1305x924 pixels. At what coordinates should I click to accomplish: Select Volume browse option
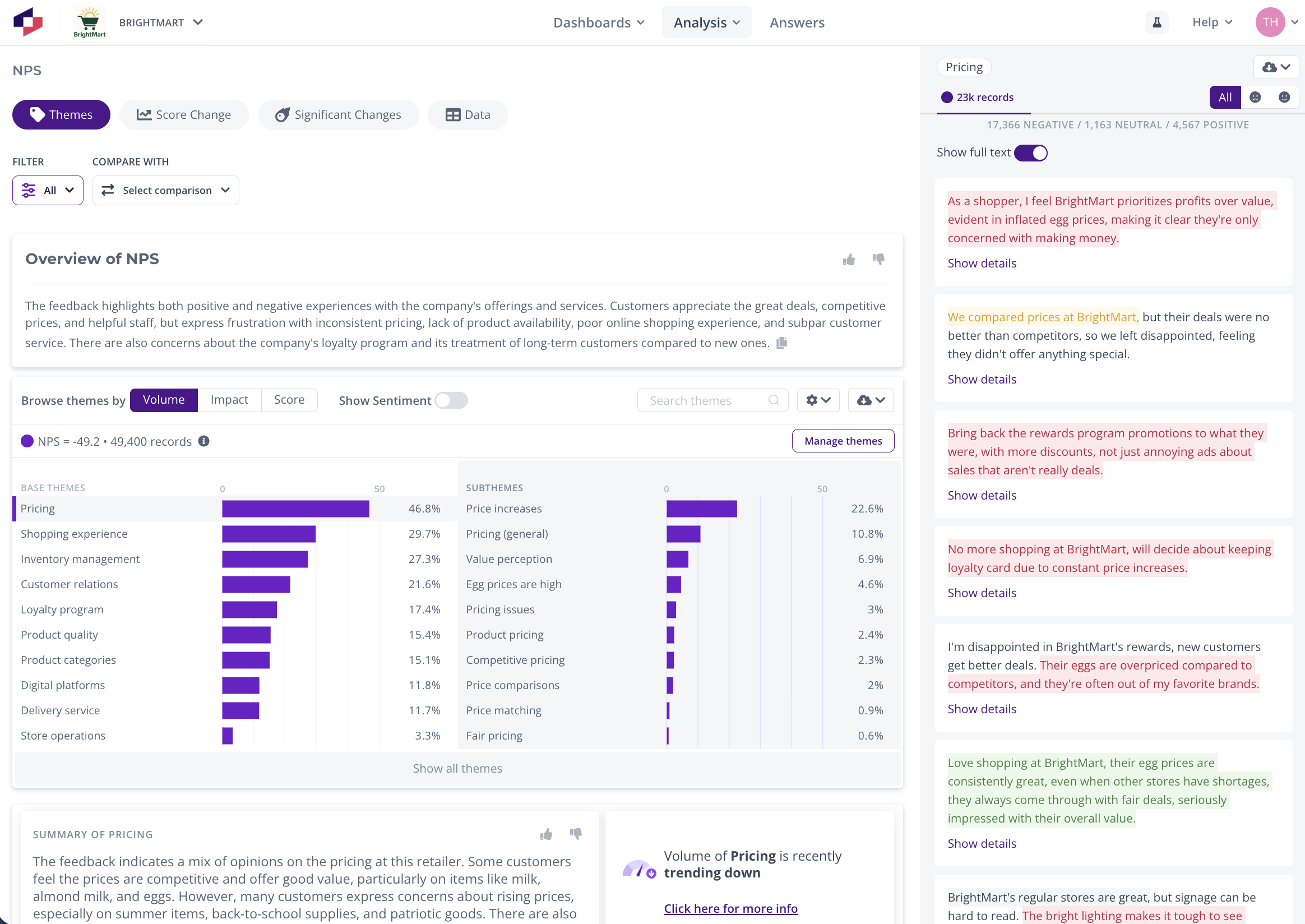(x=164, y=400)
